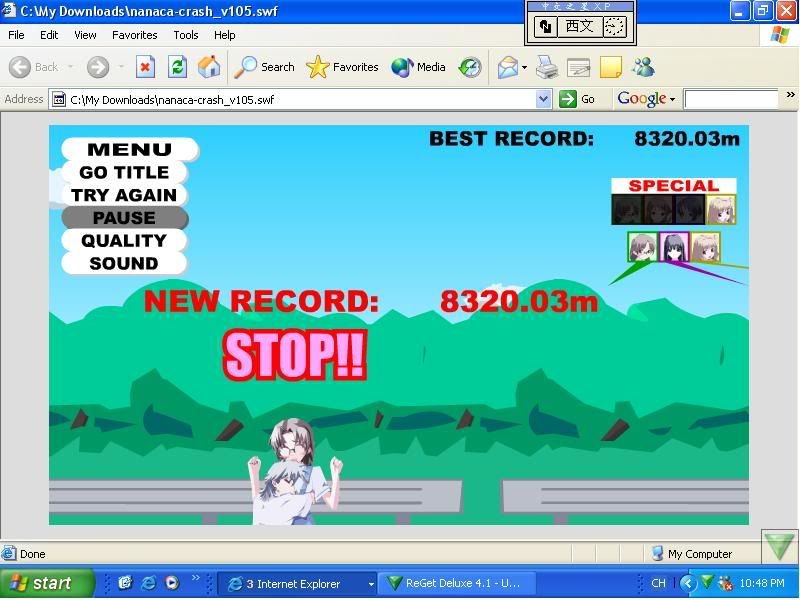The width and height of the screenshot is (800, 600).
Task: Go to the Home page icon
Action: 209,67
